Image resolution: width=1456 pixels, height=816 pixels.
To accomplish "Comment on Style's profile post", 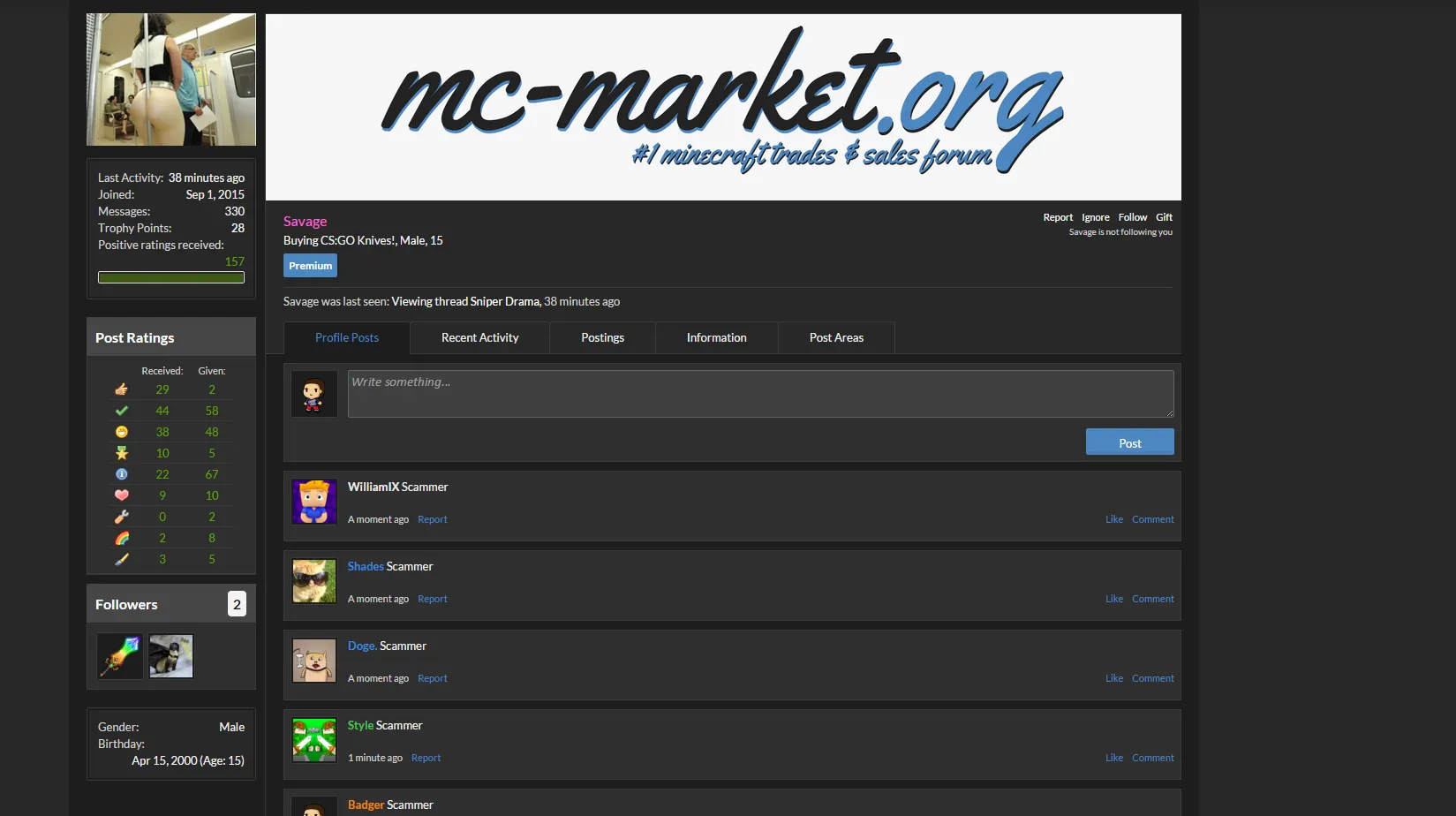I will click(x=1153, y=759).
